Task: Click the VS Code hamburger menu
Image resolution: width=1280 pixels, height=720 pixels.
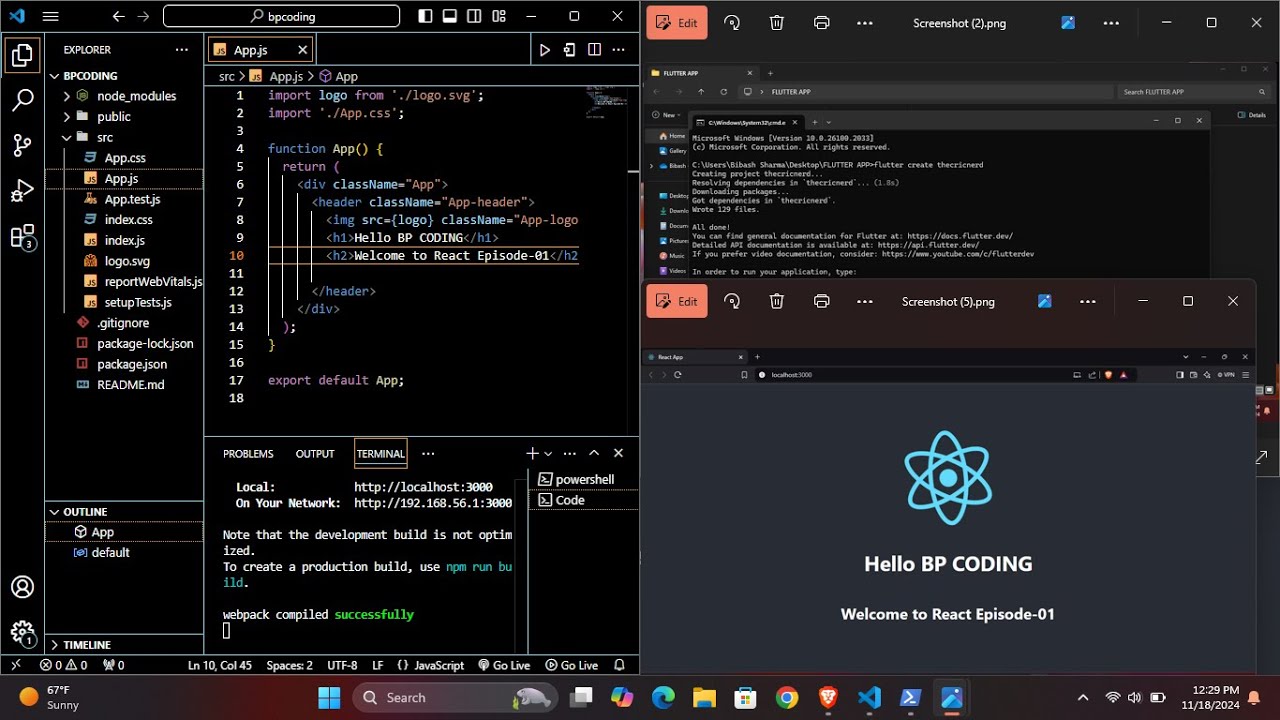Action: [51, 16]
